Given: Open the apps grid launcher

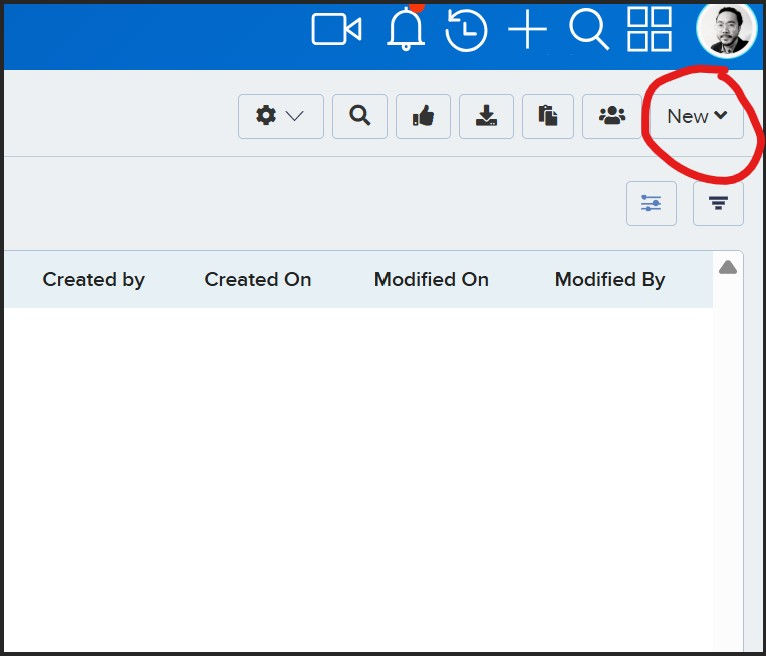Looking at the screenshot, I should pos(649,29).
